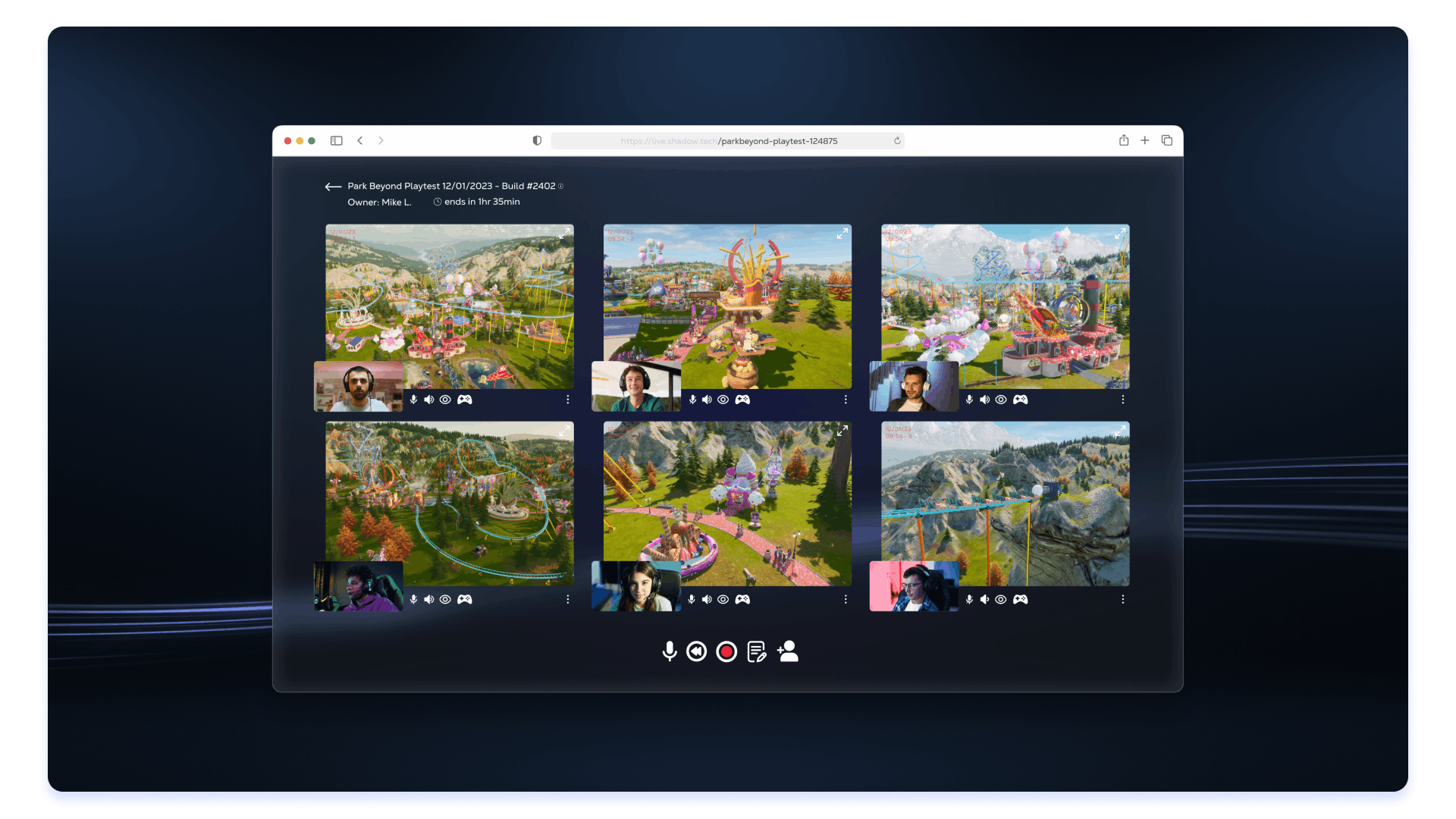Screen dimensions: 1456x819
Task: Select the purple hoodie player webcam thumbnail
Action: (359, 586)
